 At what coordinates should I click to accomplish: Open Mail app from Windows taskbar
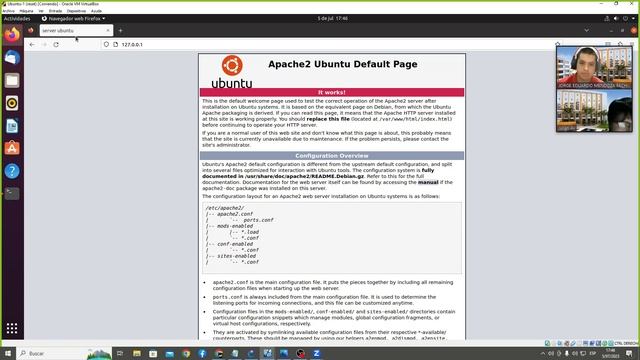(170, 353)
